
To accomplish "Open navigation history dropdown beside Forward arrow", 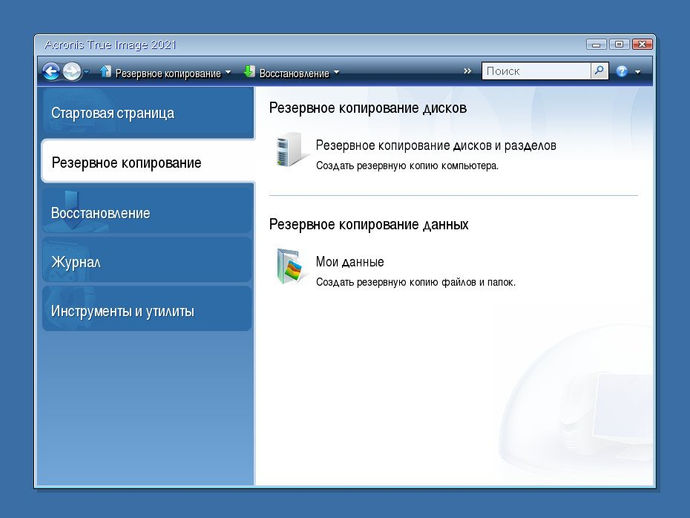I will pos(87,72).
